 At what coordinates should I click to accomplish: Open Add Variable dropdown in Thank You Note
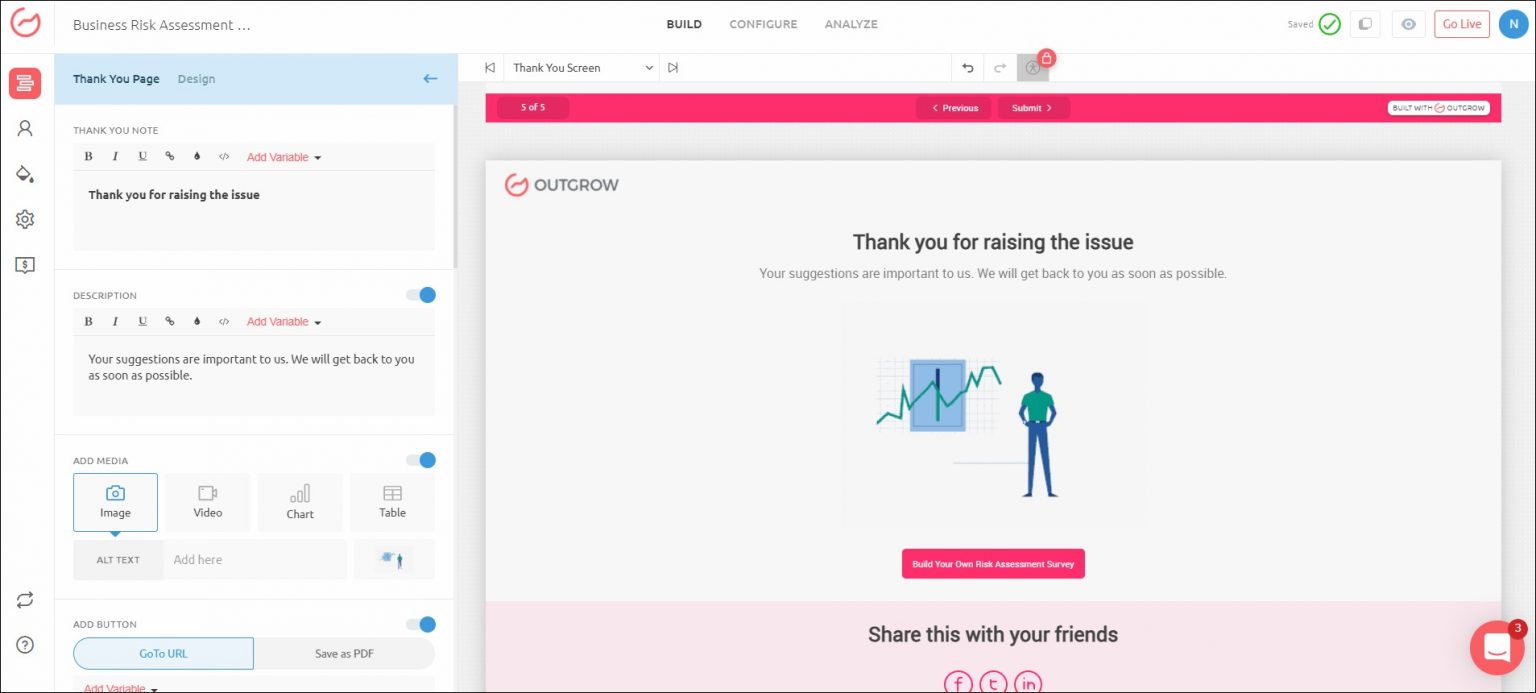[x=284, y=157]
